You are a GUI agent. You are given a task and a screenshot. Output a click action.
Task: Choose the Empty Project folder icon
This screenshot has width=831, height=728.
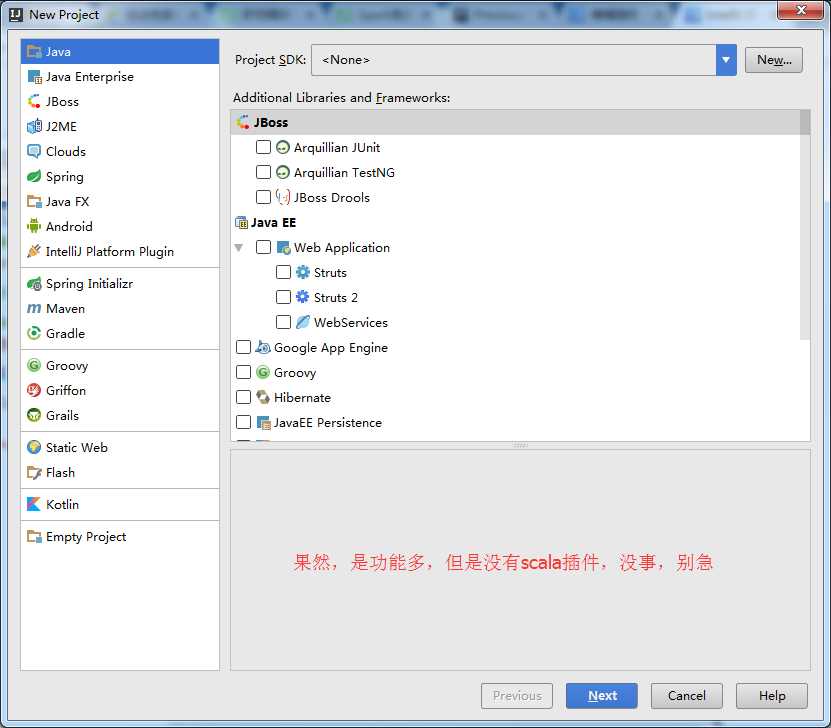click(34, 537)
